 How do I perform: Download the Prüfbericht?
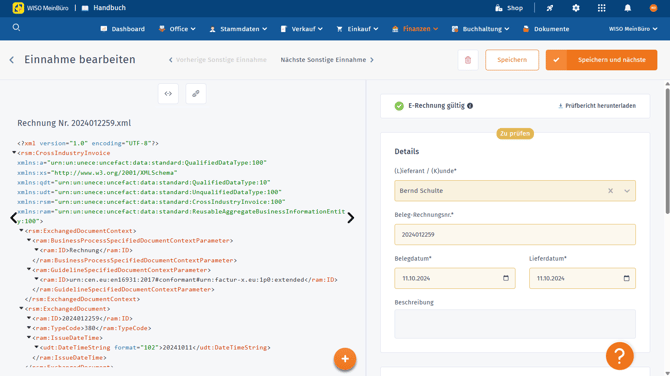tap(597, 106)
